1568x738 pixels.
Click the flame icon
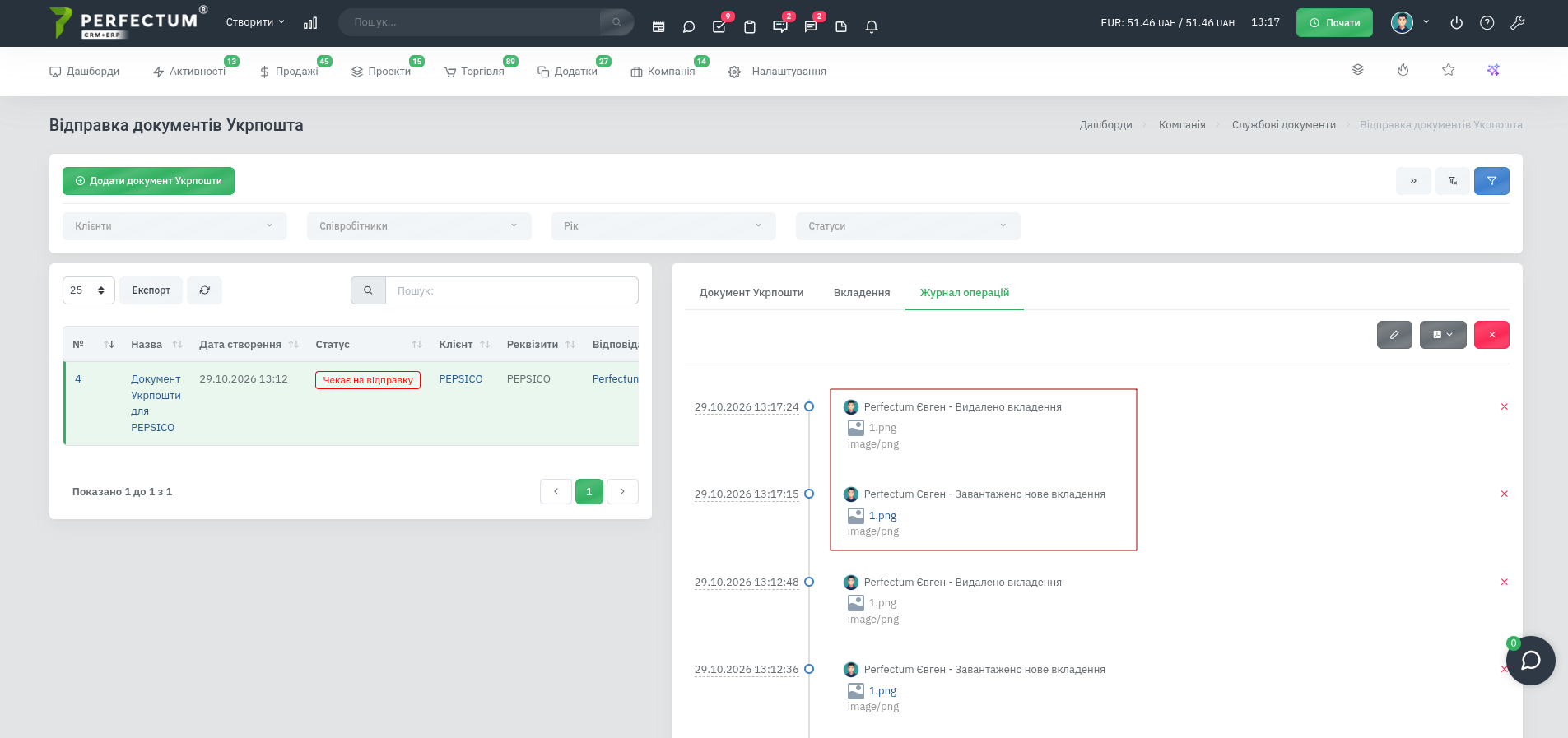coord(1403,70)
